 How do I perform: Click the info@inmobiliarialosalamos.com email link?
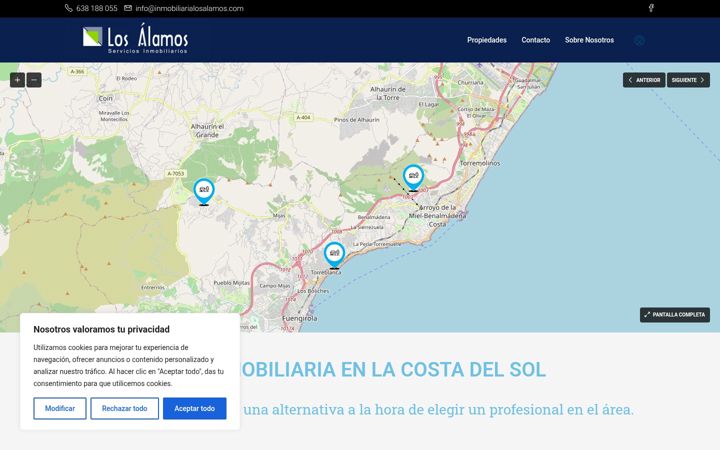(x=189, y=8)
